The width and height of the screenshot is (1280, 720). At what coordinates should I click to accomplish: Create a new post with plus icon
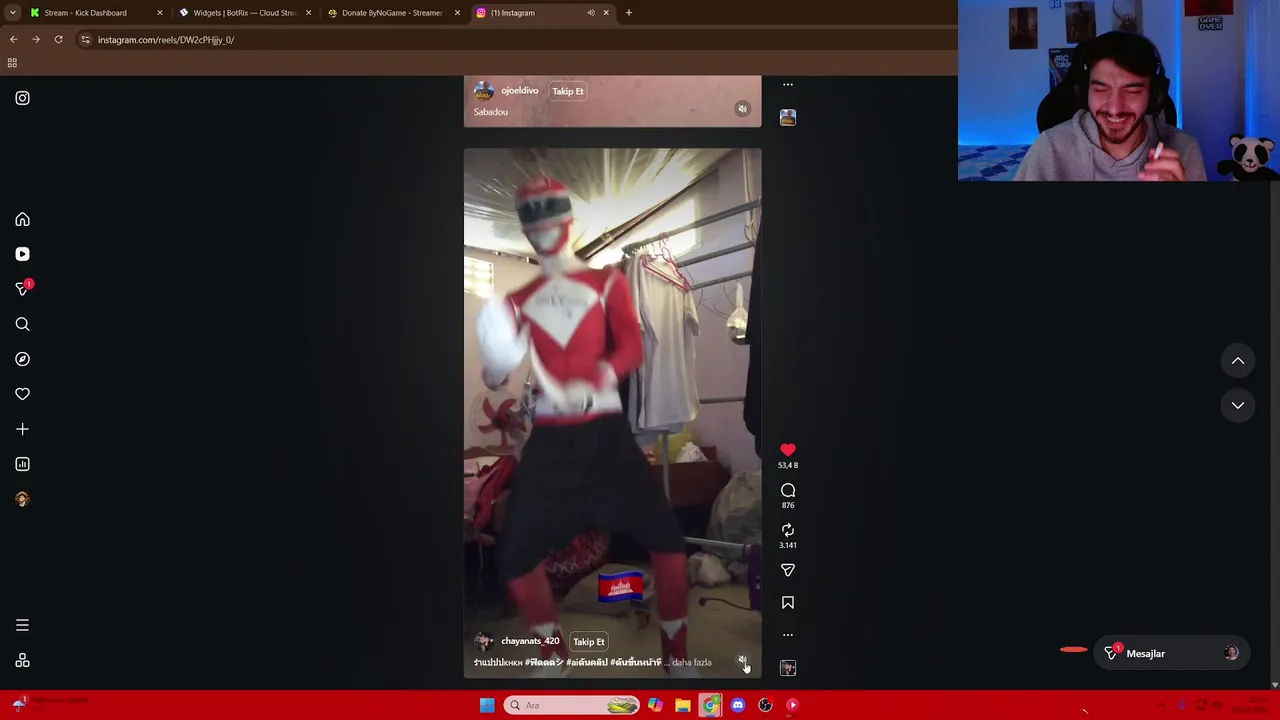[22, 429]
